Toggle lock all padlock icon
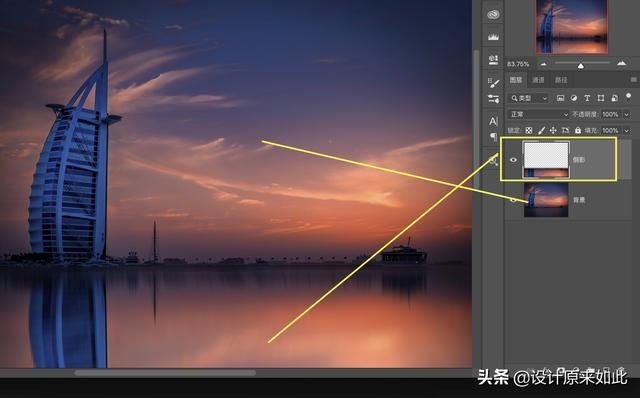 point(578,130)
